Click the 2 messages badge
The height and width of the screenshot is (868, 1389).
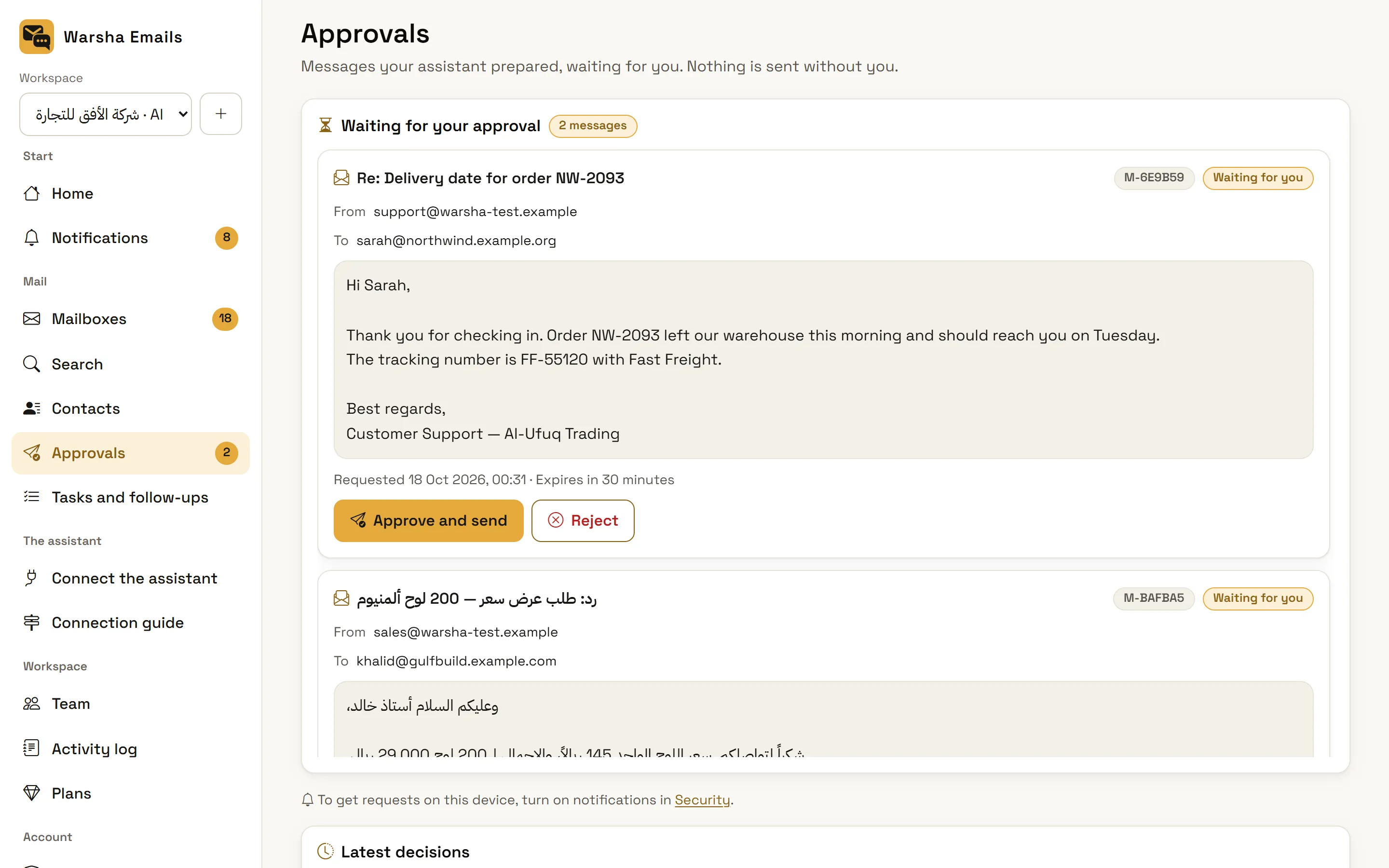click(593, 126)
